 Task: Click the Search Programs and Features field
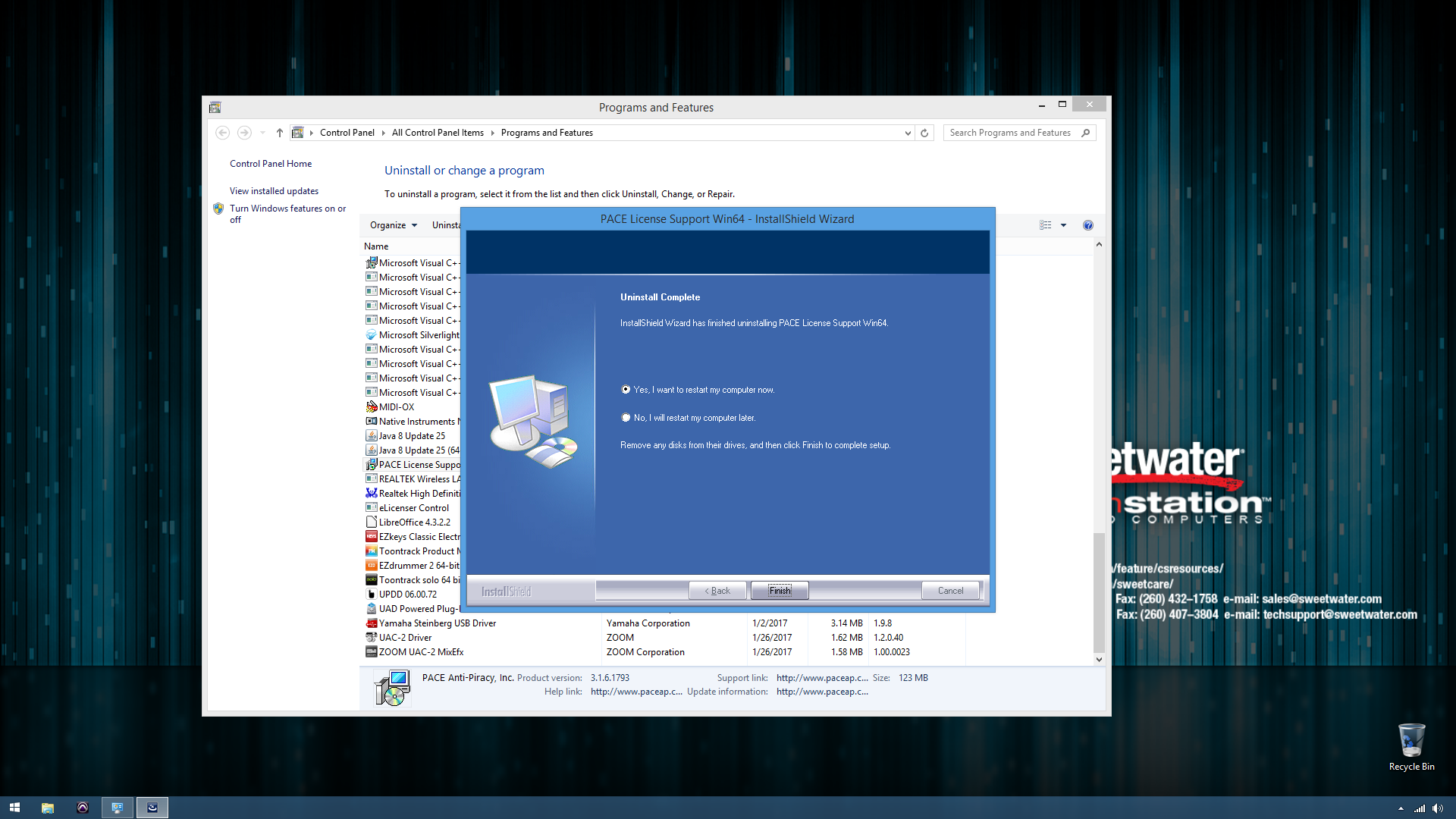click(1010, 133)
